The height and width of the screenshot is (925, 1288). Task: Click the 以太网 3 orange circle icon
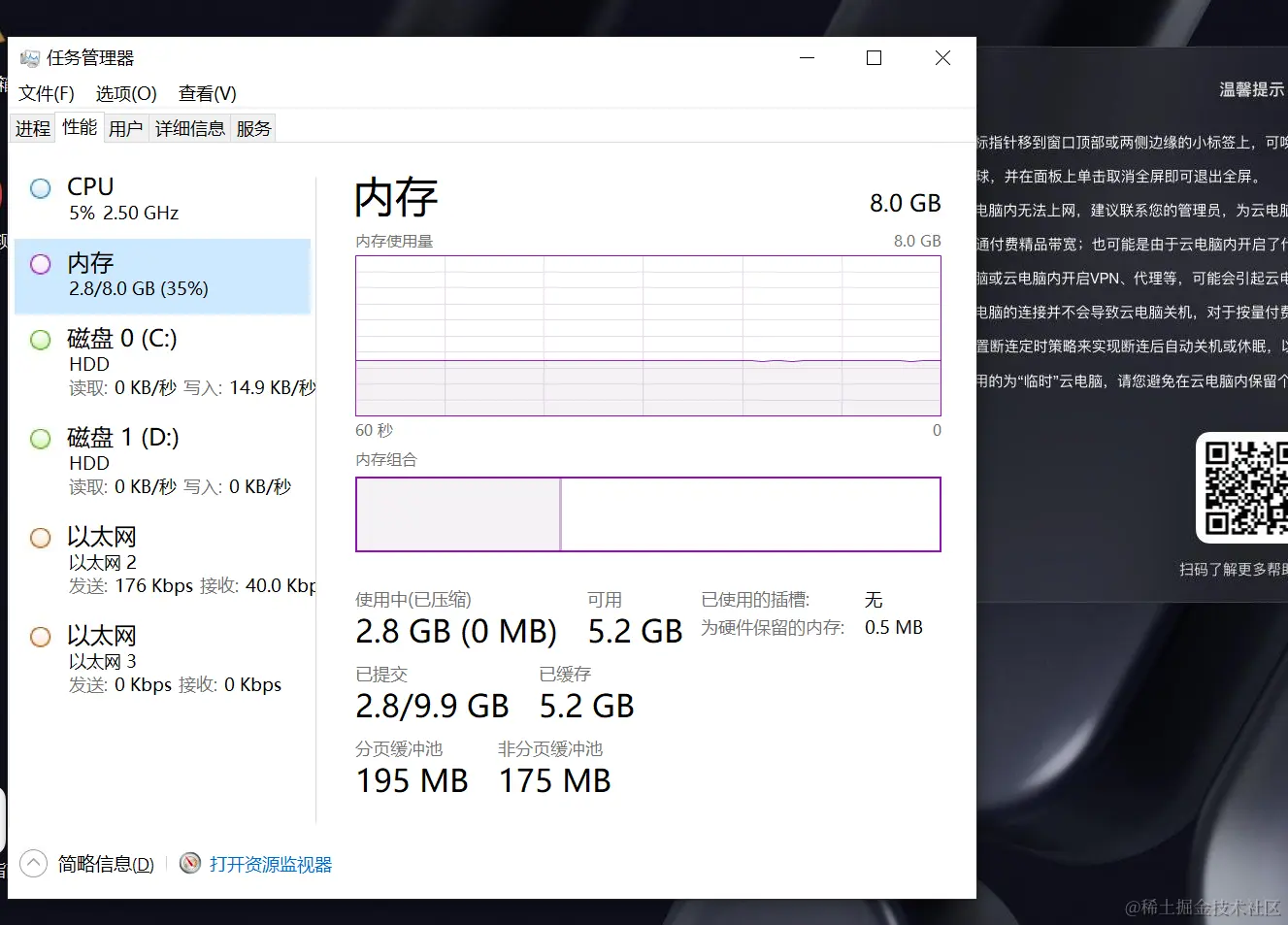point(41,637)
